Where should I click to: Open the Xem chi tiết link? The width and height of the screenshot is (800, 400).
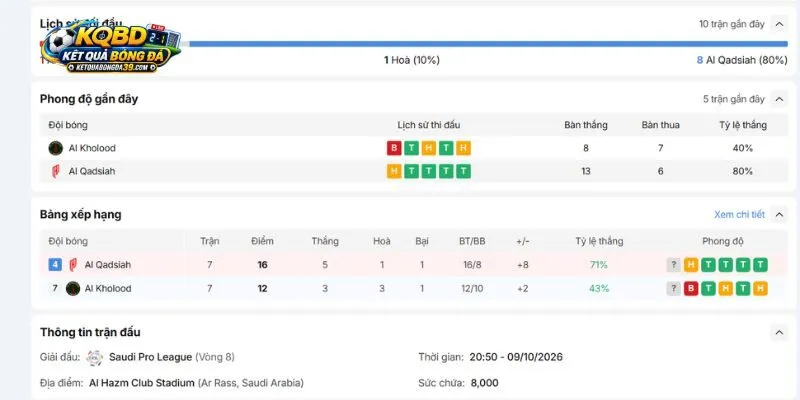(x=739, y=215)
